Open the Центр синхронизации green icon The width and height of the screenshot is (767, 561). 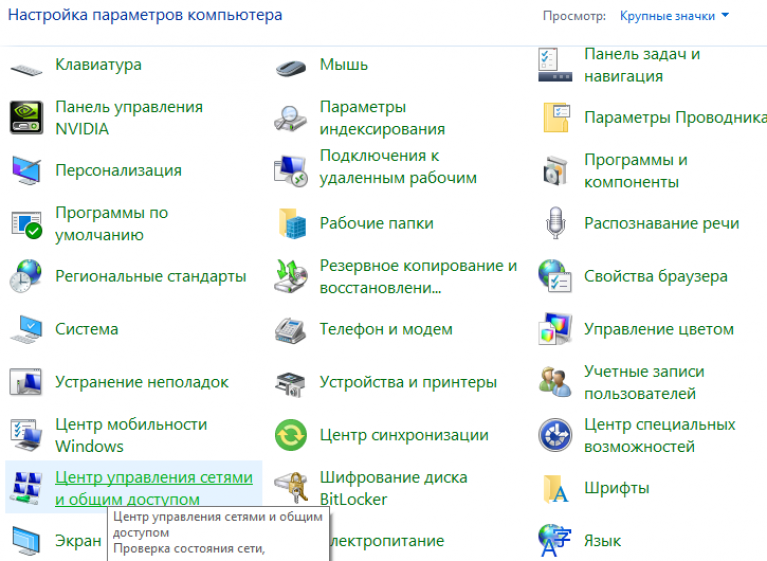point(290,435)
